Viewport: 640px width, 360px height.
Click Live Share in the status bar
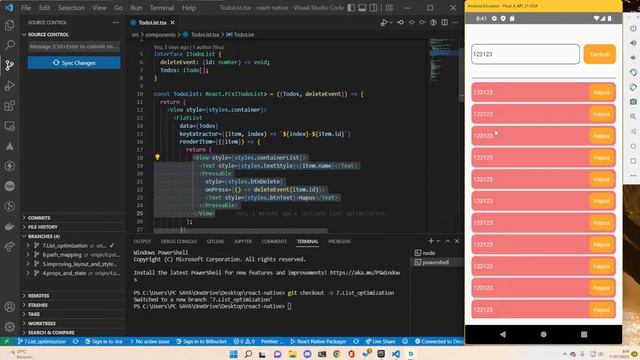pos(380,341)
